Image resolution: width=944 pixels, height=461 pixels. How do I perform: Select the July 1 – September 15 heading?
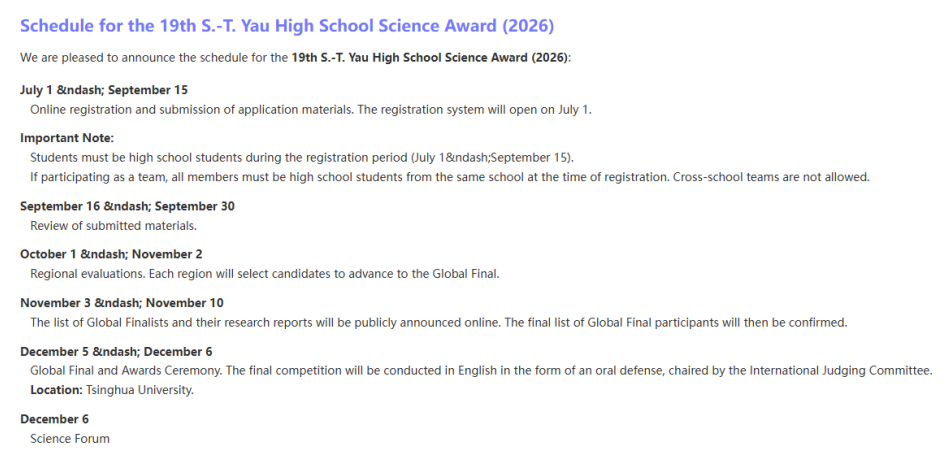(104, 90)
